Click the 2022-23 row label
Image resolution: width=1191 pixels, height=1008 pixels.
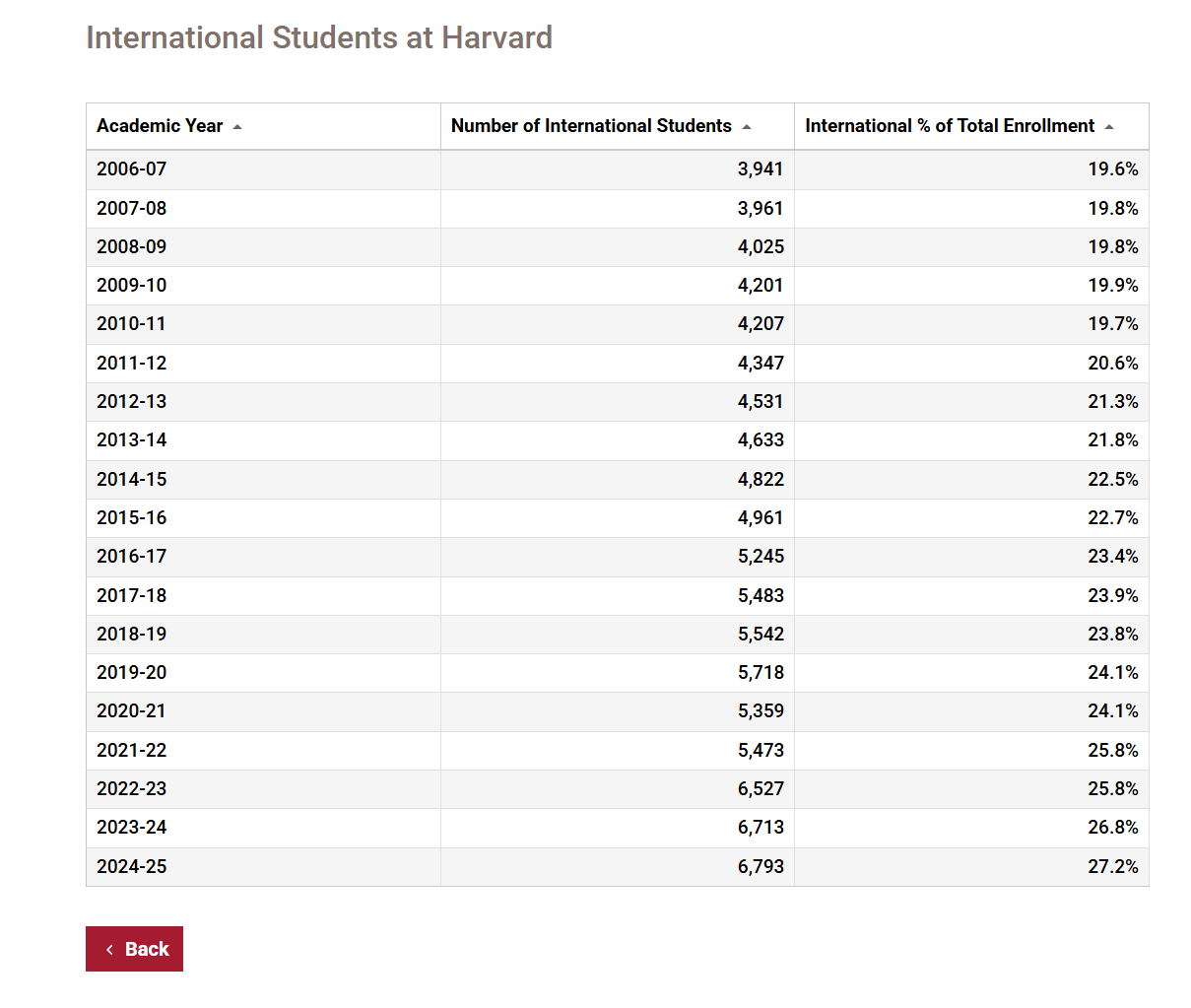click(x=132, y=789)
